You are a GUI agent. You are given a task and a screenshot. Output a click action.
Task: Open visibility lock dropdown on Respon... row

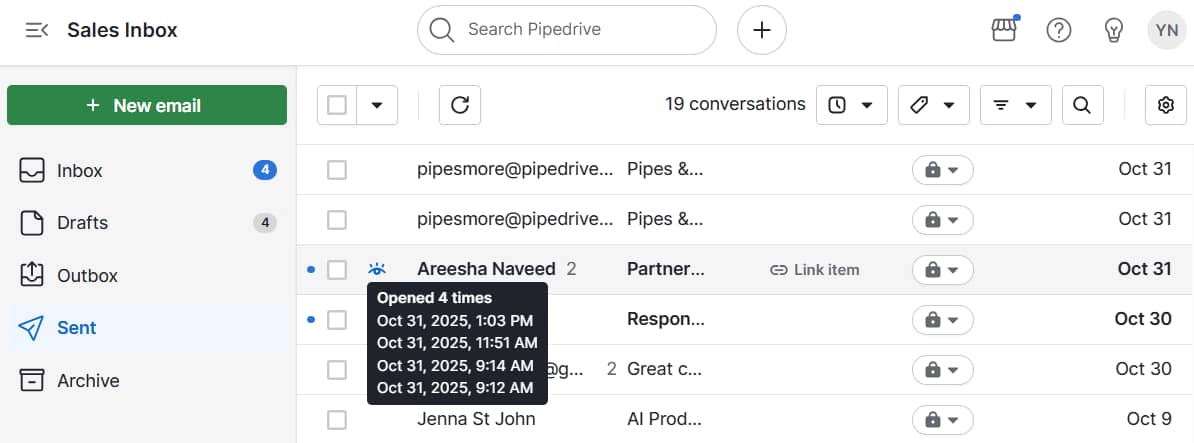pos(943,320)
